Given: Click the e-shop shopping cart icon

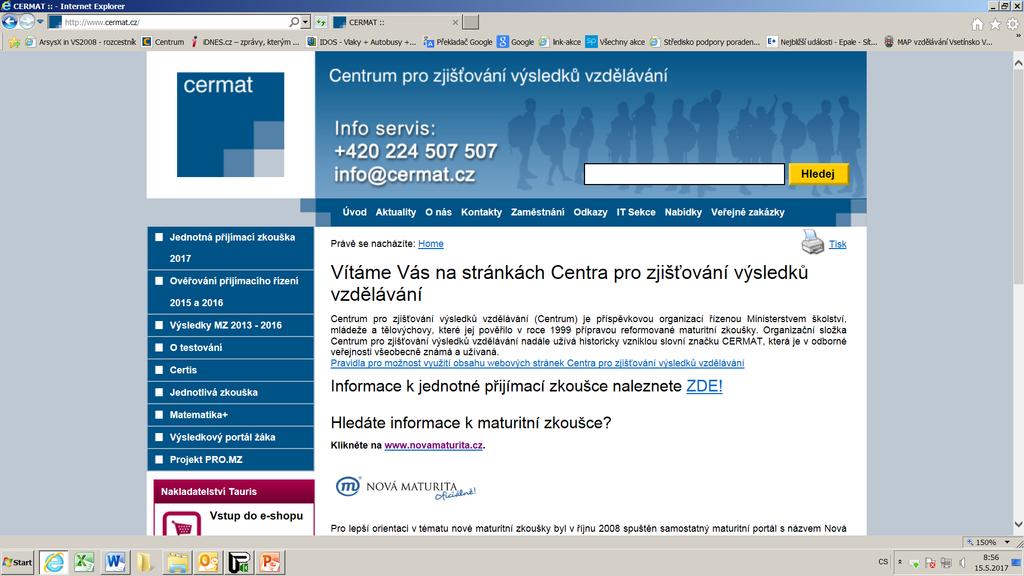Looking at the screenshot, I should [x=182, y=524].
